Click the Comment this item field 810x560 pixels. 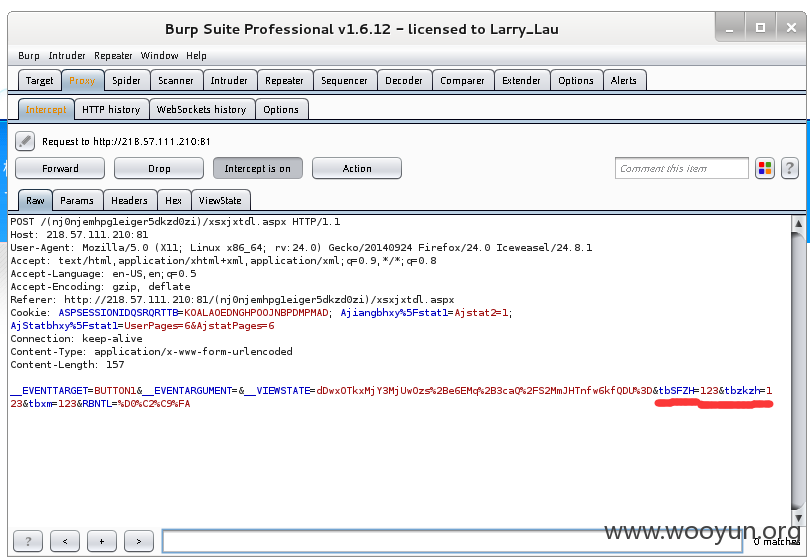(681, 168)
